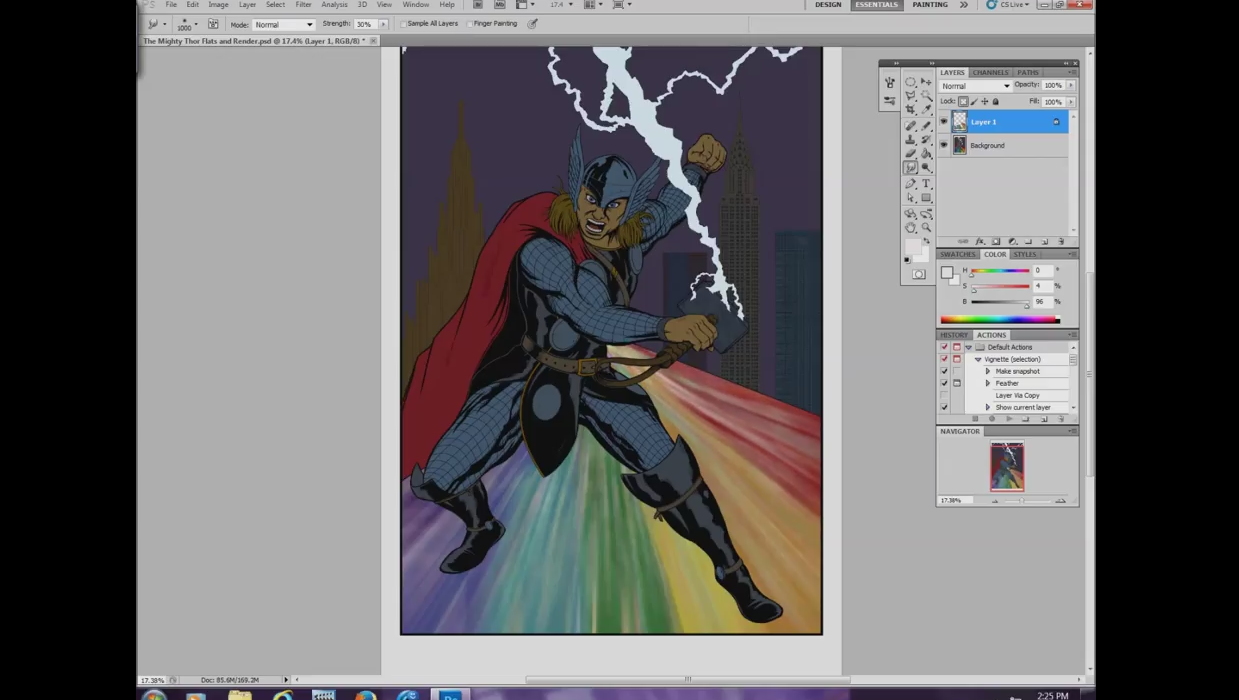This screenshot has width=1239, height=700.
Task: Click the Paint Bucket tool
Action: click(x=926, y=154)
